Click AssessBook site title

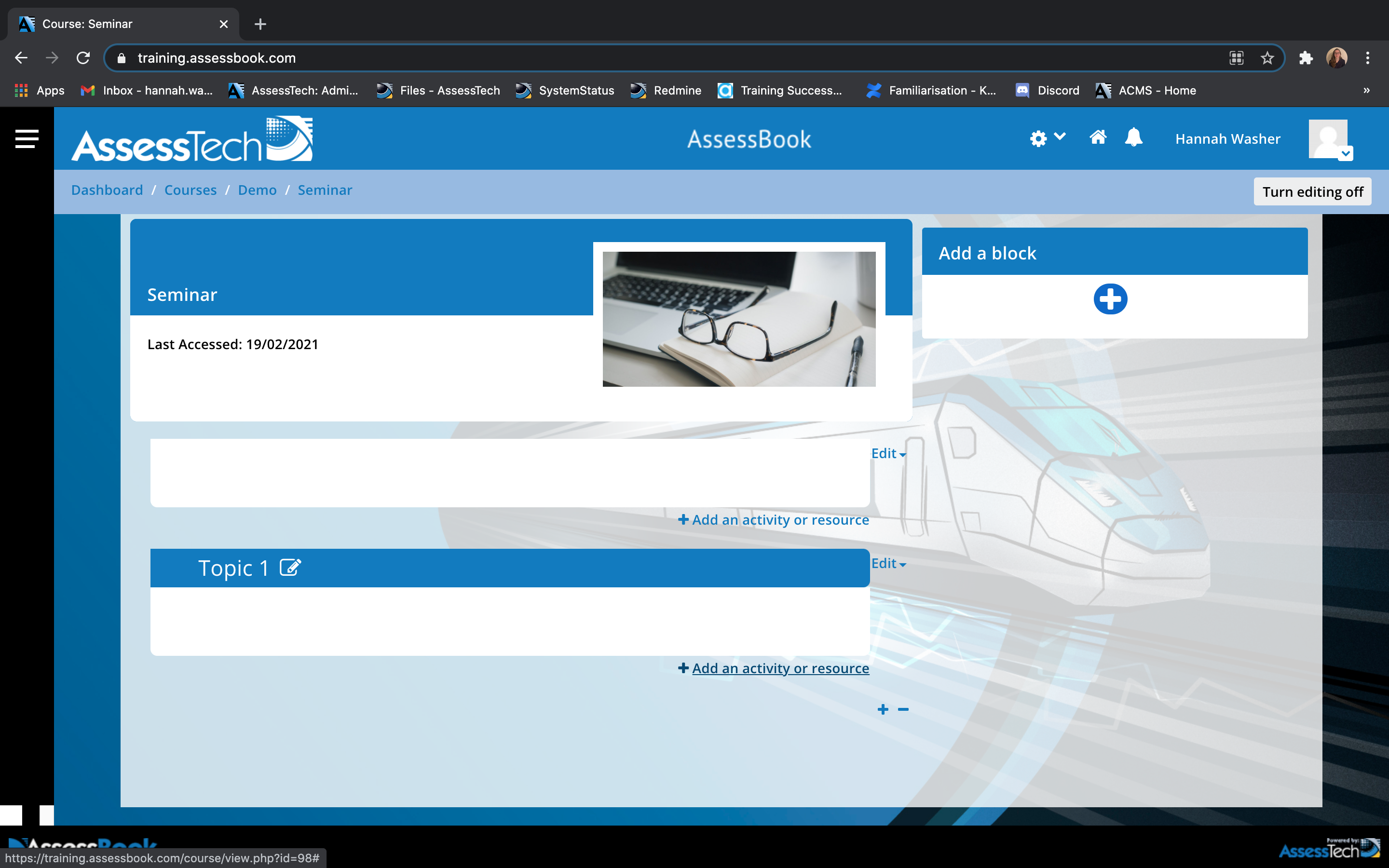[x=749, y=139]
